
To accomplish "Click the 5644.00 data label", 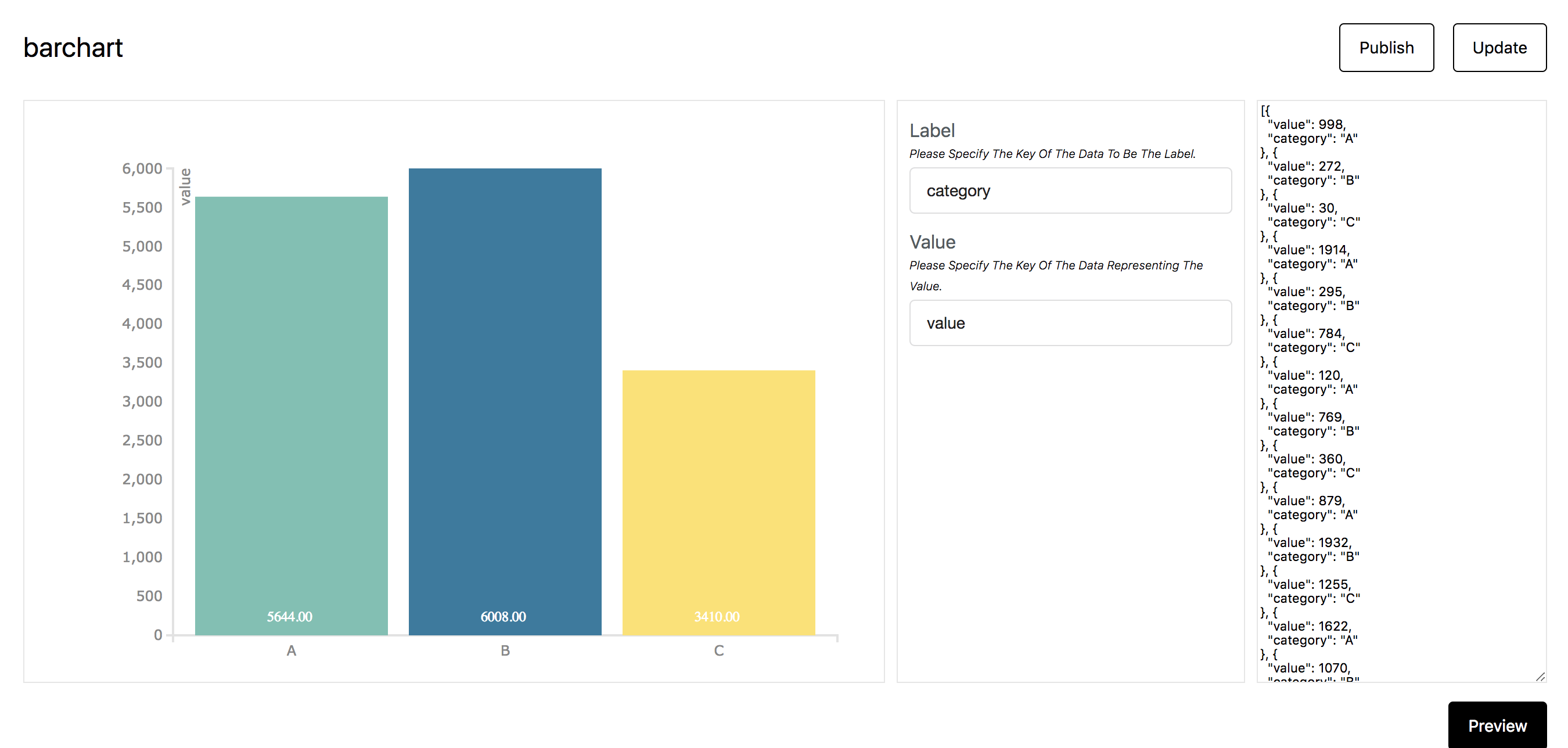I will [x=290, y=617].
